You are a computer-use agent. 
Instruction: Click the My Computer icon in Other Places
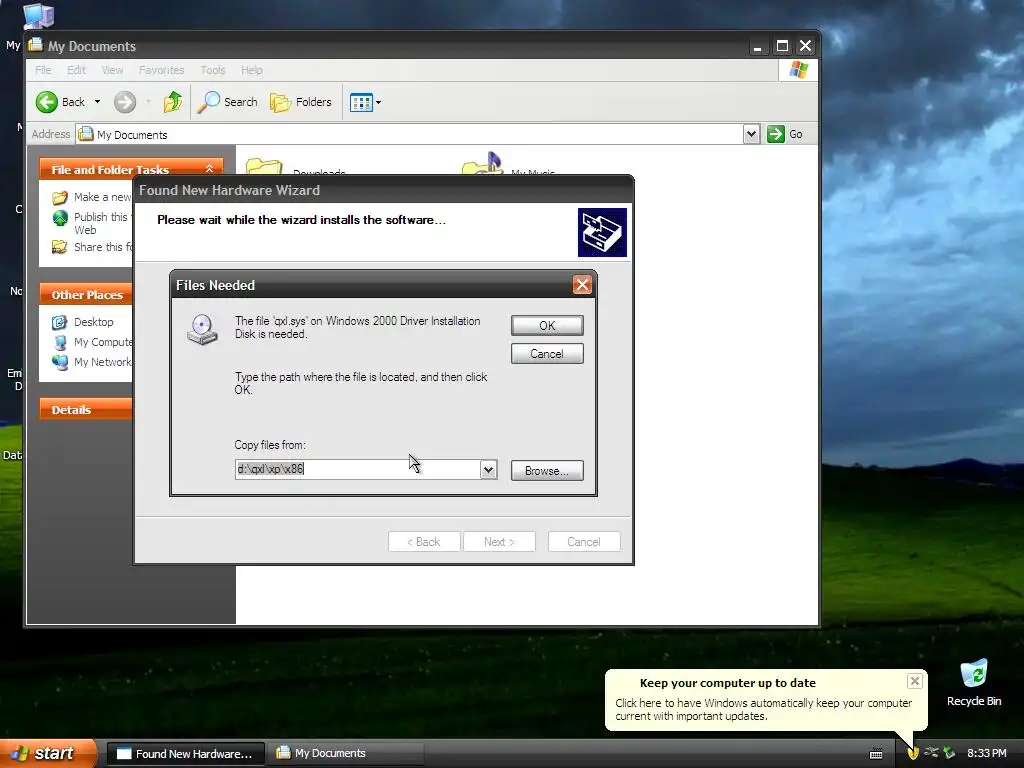pos(59,342)
